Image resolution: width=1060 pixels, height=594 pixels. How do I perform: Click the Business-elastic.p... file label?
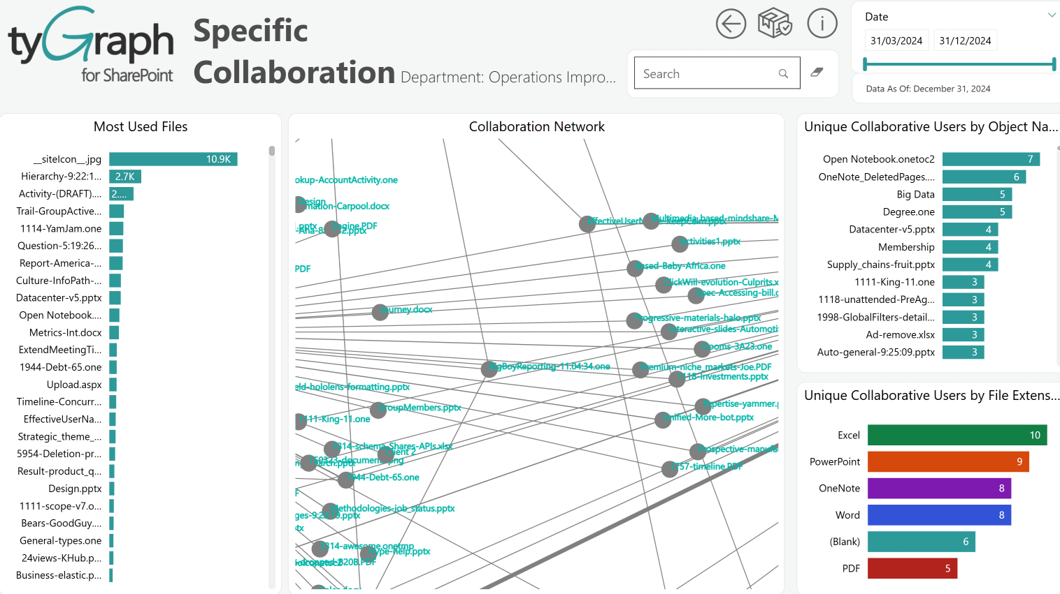tap(59, 576)
